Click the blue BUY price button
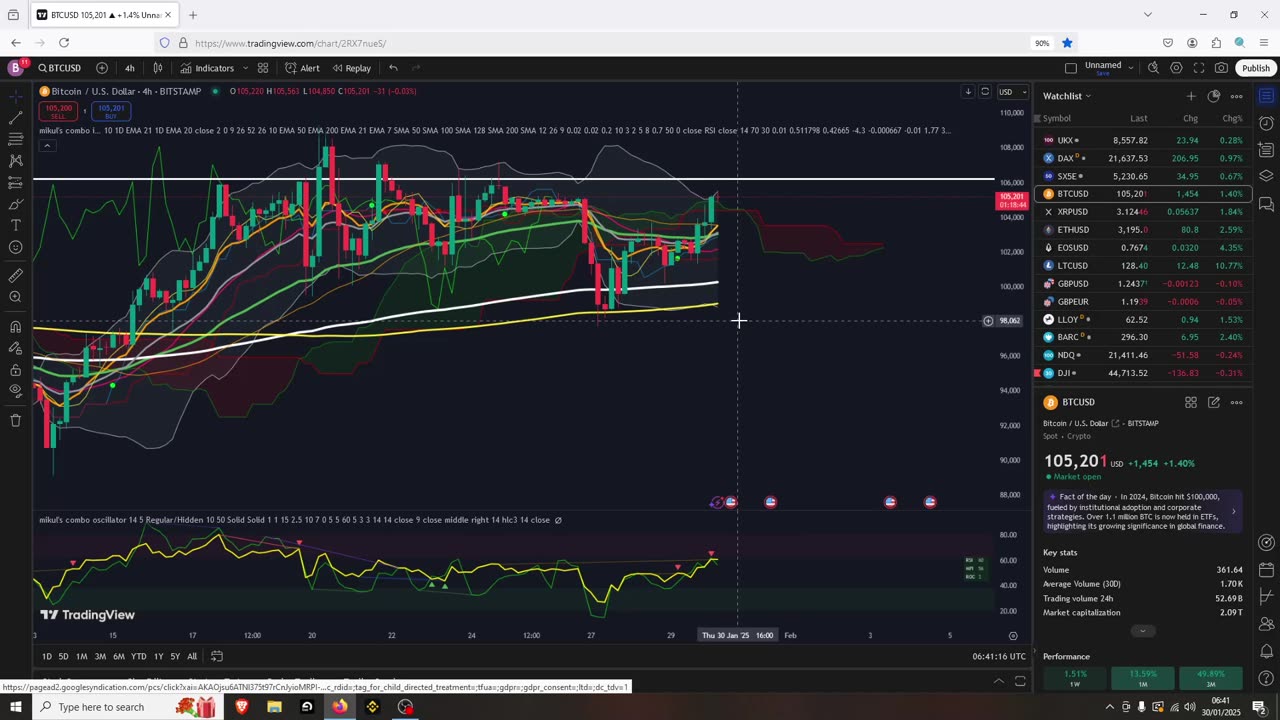The height and width of the screenshot is (720, 1280). [x=112, y=111]
